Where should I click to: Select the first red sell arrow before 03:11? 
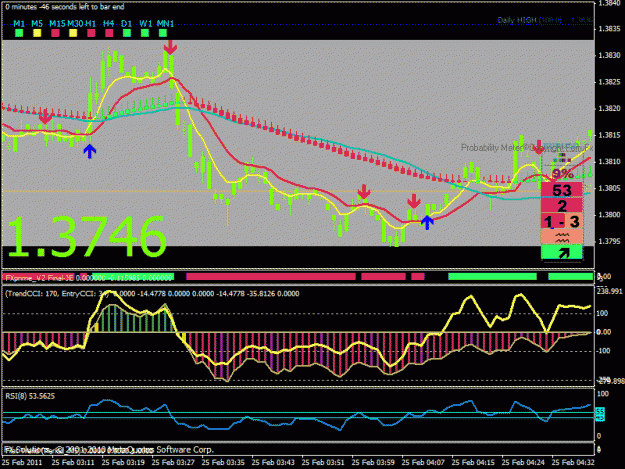click(x=45, y=116)
